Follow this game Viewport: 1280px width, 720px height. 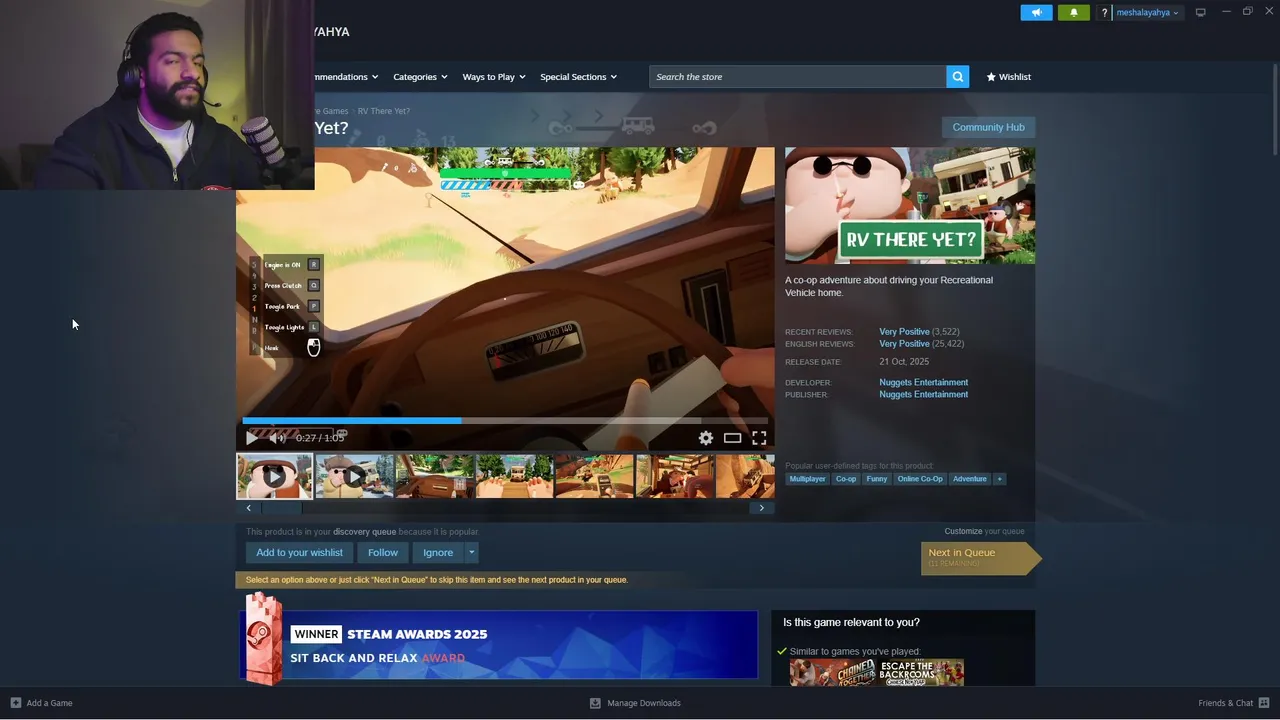382,552
